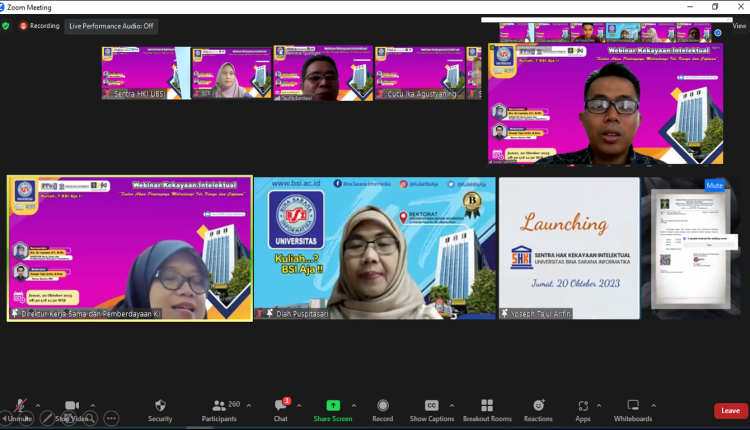This screenshot has height=430, width=750.
Task: Open the Participants panel
Action: coord(219,411)
